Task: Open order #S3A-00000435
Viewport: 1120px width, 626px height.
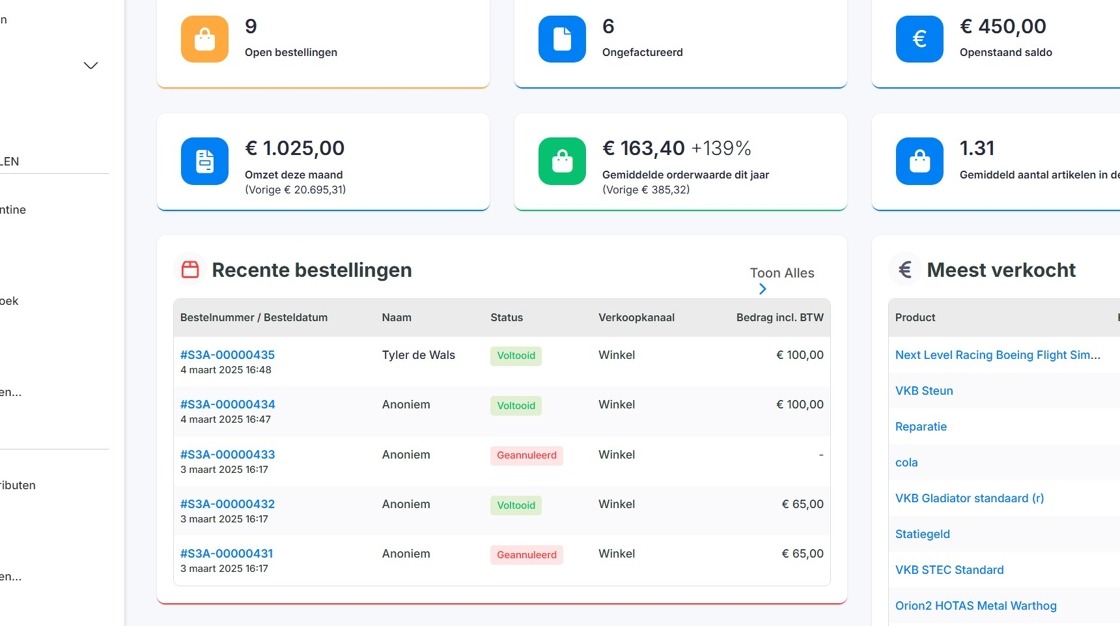Action: (x=227, y=354)
